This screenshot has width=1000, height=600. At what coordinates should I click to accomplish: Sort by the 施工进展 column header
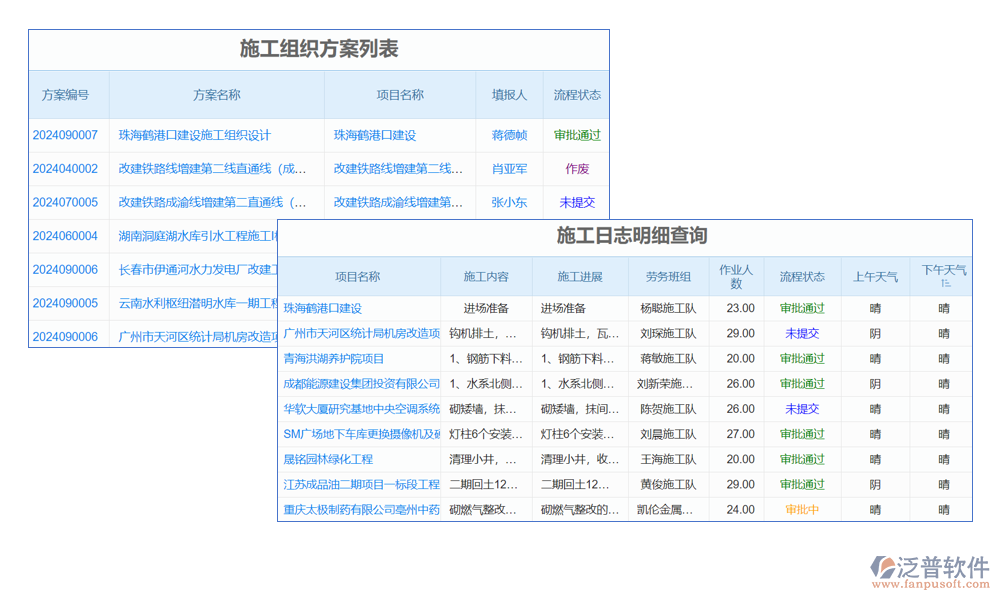580,277
